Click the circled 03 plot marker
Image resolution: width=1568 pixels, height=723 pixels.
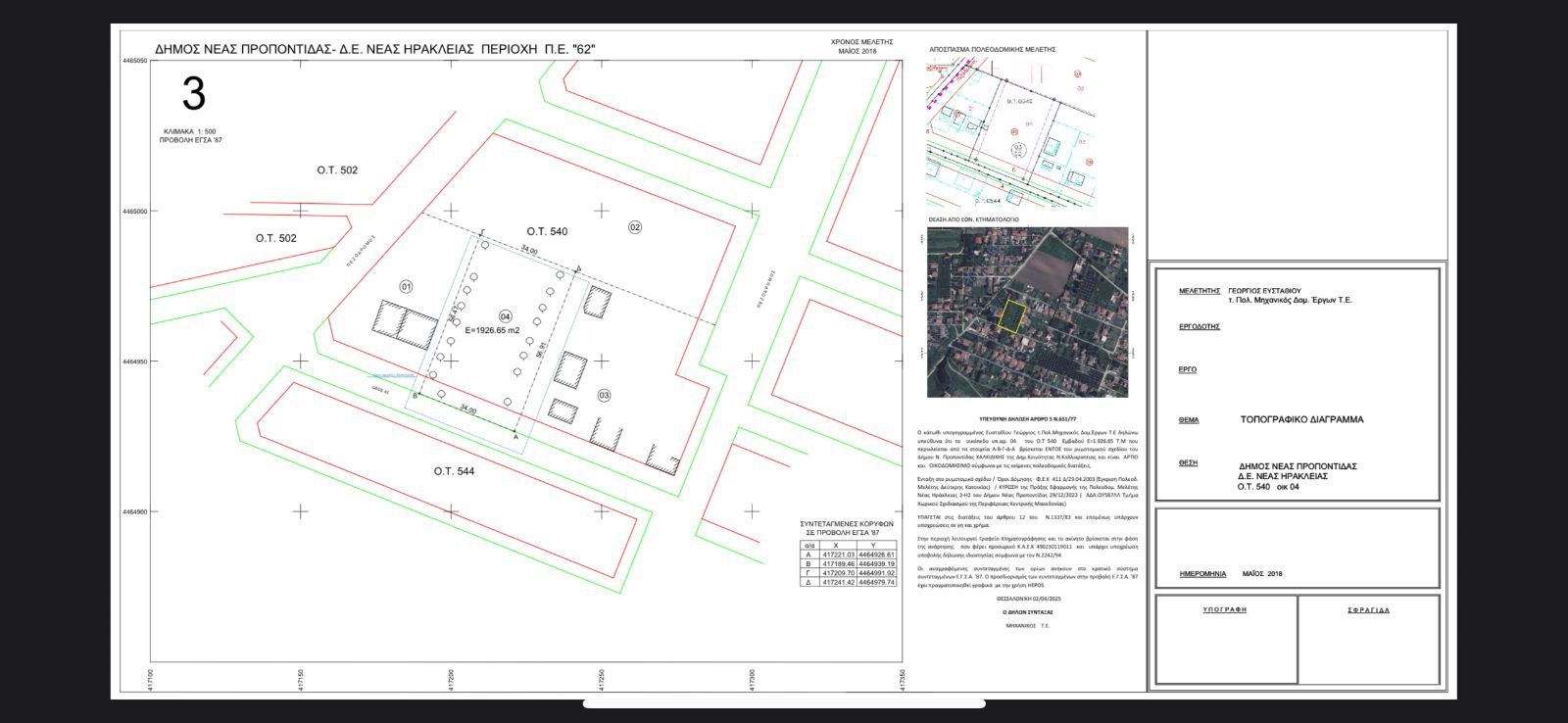point(604,395)
